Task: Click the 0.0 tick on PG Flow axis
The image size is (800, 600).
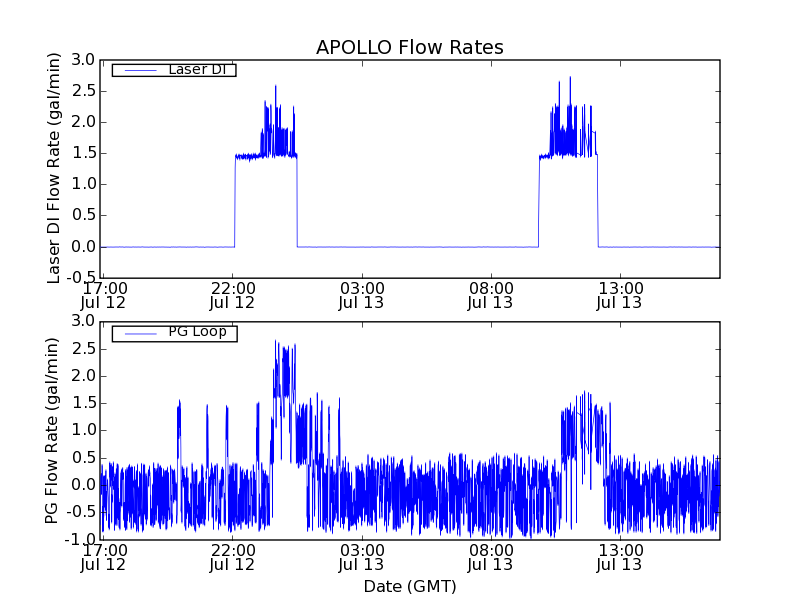Action: (x=83, y=485)
